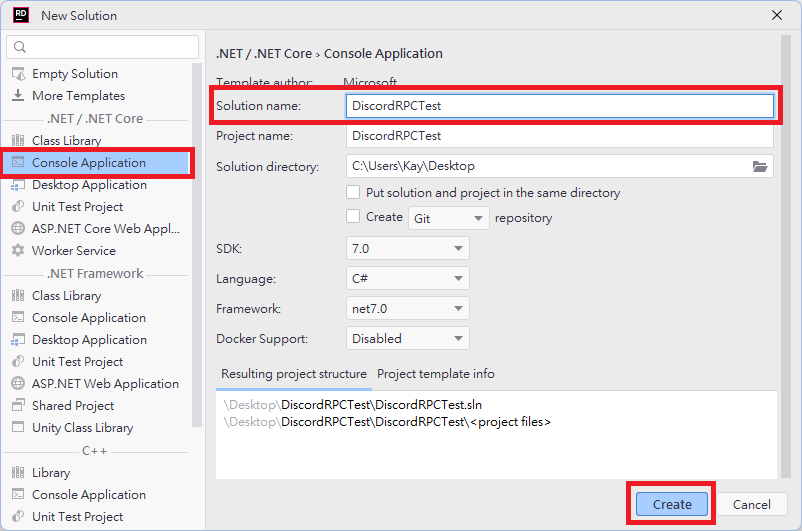Select .NET Core Class Library template
802x531 pixels.
pyautogui.click(x=66, y=141)
